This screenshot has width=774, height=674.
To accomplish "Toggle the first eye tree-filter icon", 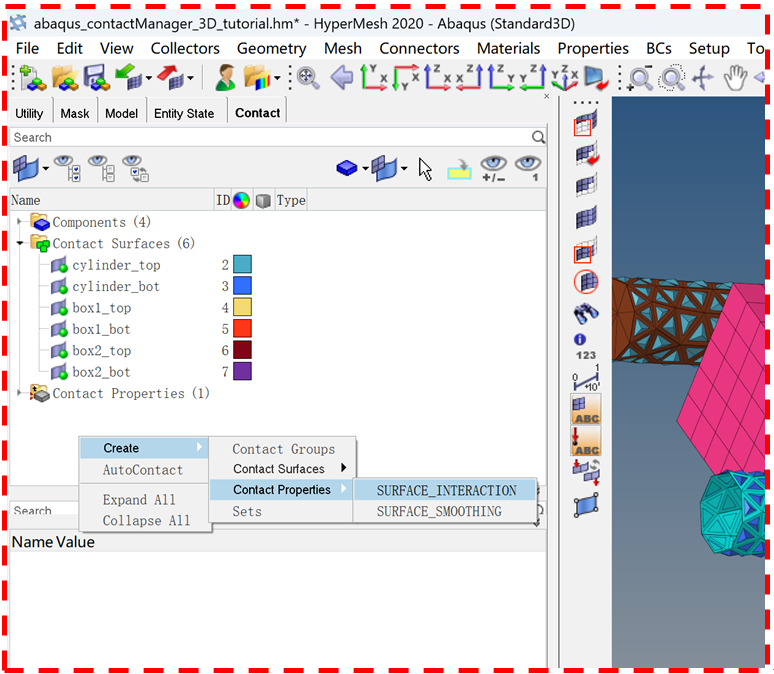I will click(67, 168).
